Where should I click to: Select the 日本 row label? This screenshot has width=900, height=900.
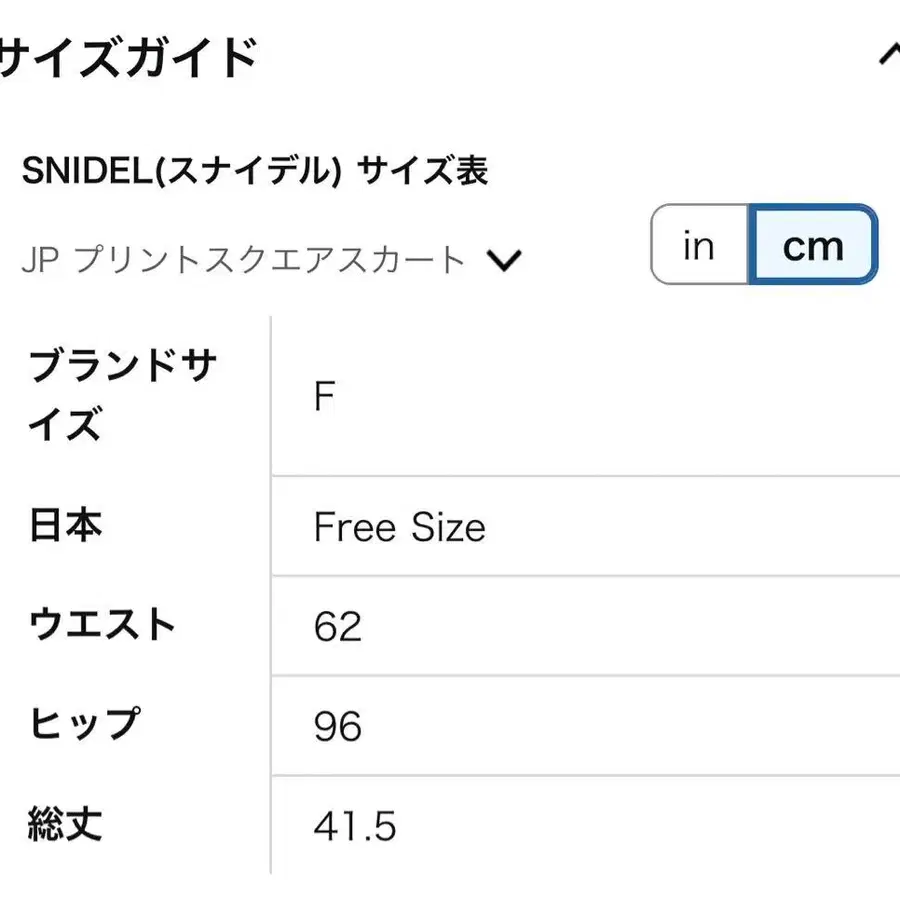coord(66,526)
